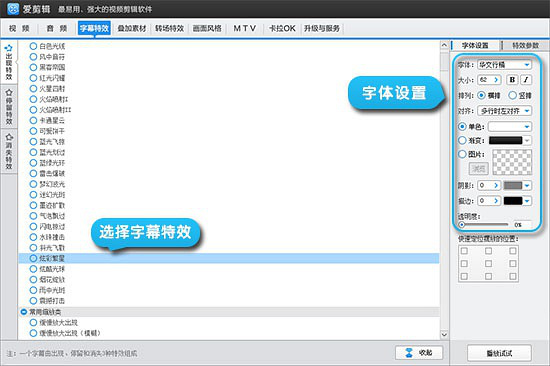Open the 卡拉OK tab

282,28
